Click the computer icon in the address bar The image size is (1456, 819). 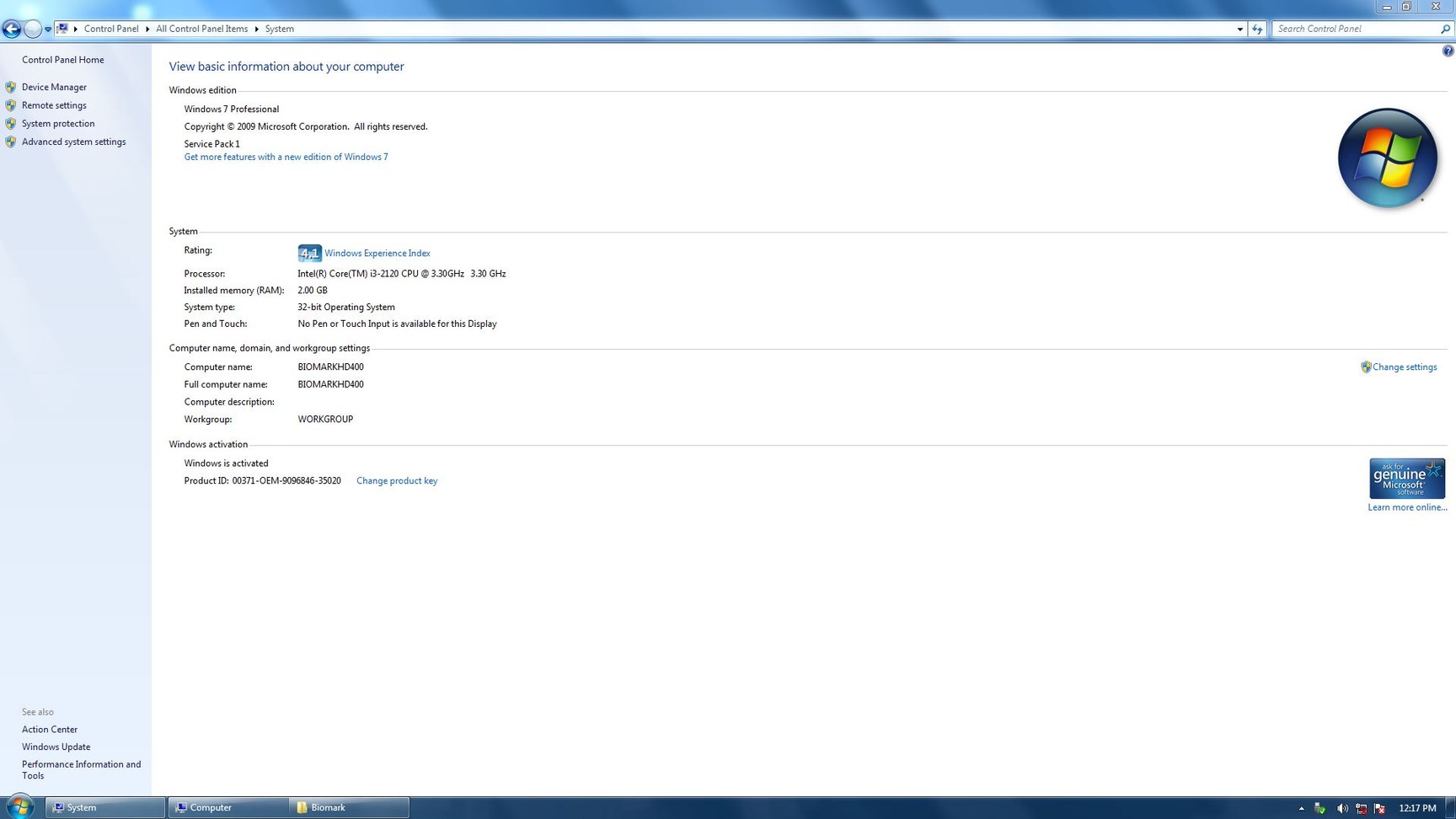click(x=62, y=29)
